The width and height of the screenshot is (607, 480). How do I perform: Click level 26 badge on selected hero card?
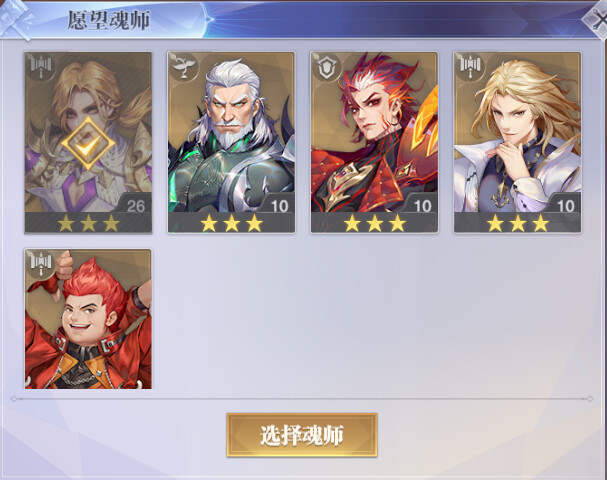click(x=134, y=203)
